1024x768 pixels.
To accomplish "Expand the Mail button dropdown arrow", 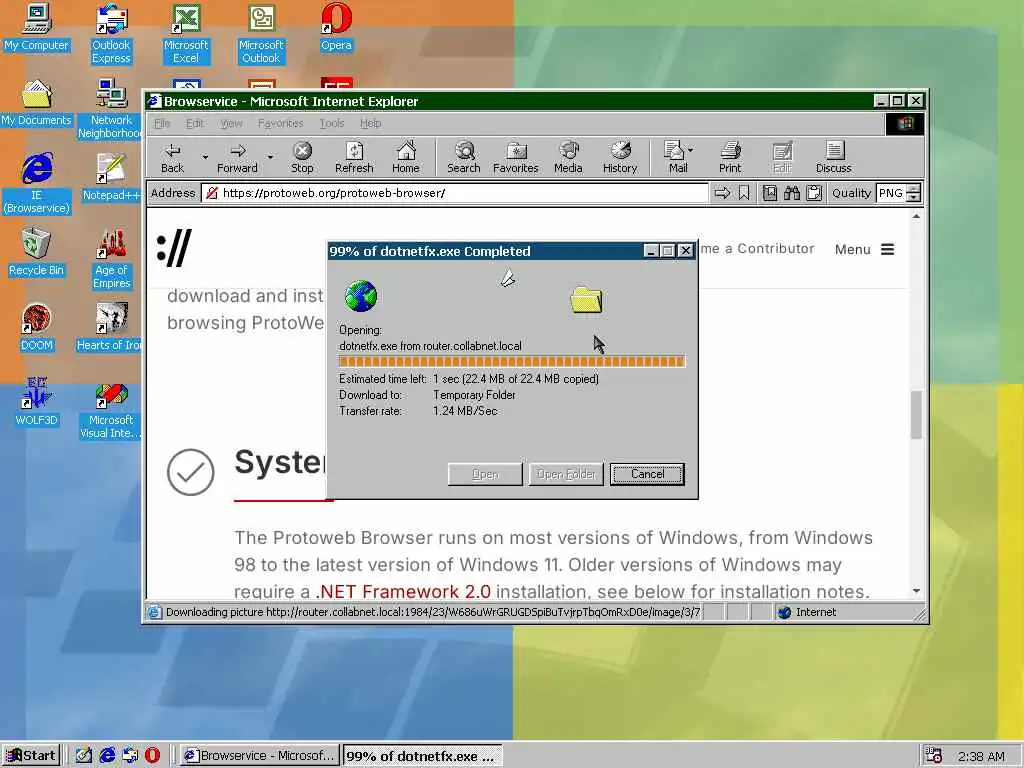I will 691,150.
